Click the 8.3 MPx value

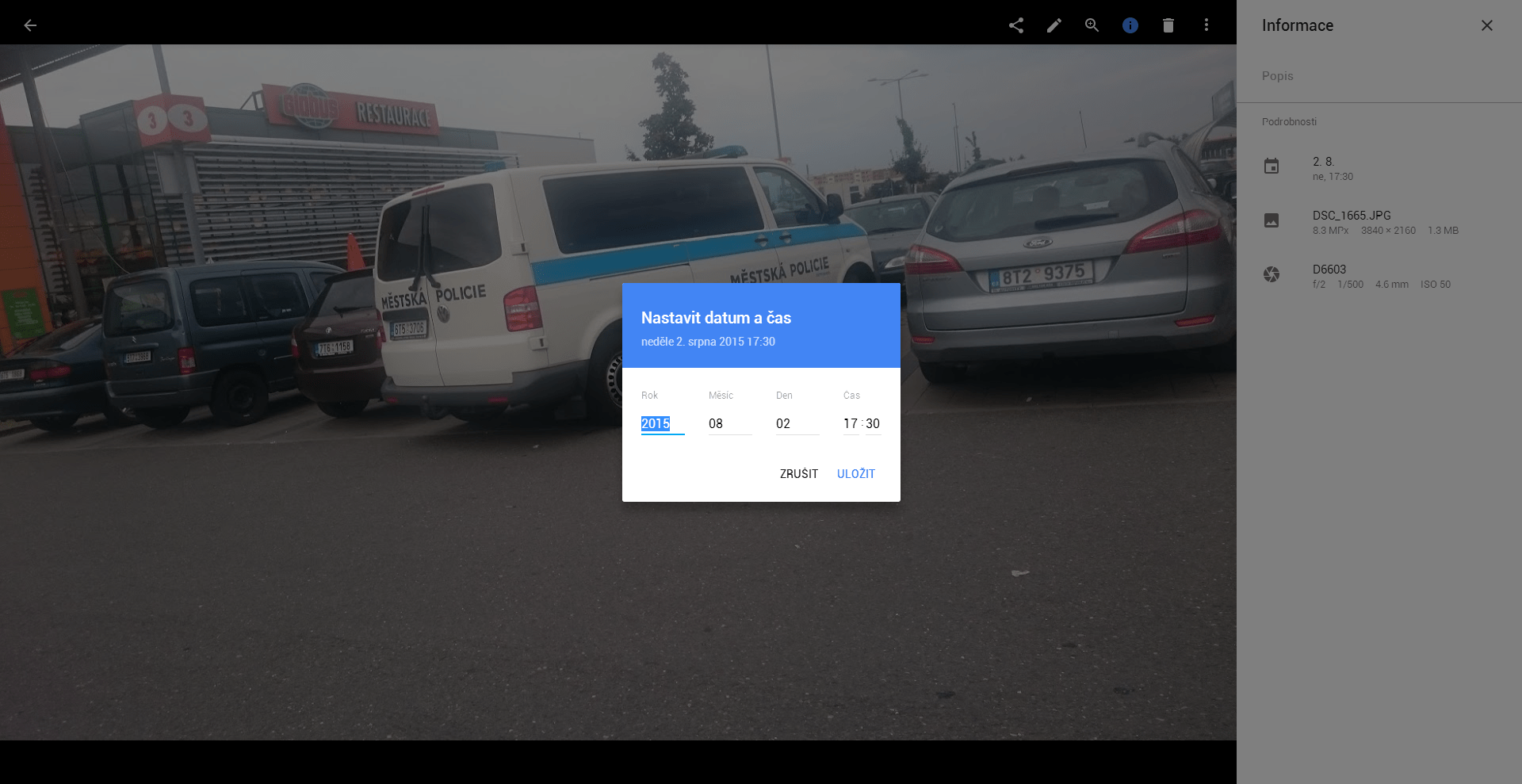[x=1330, y=231]
